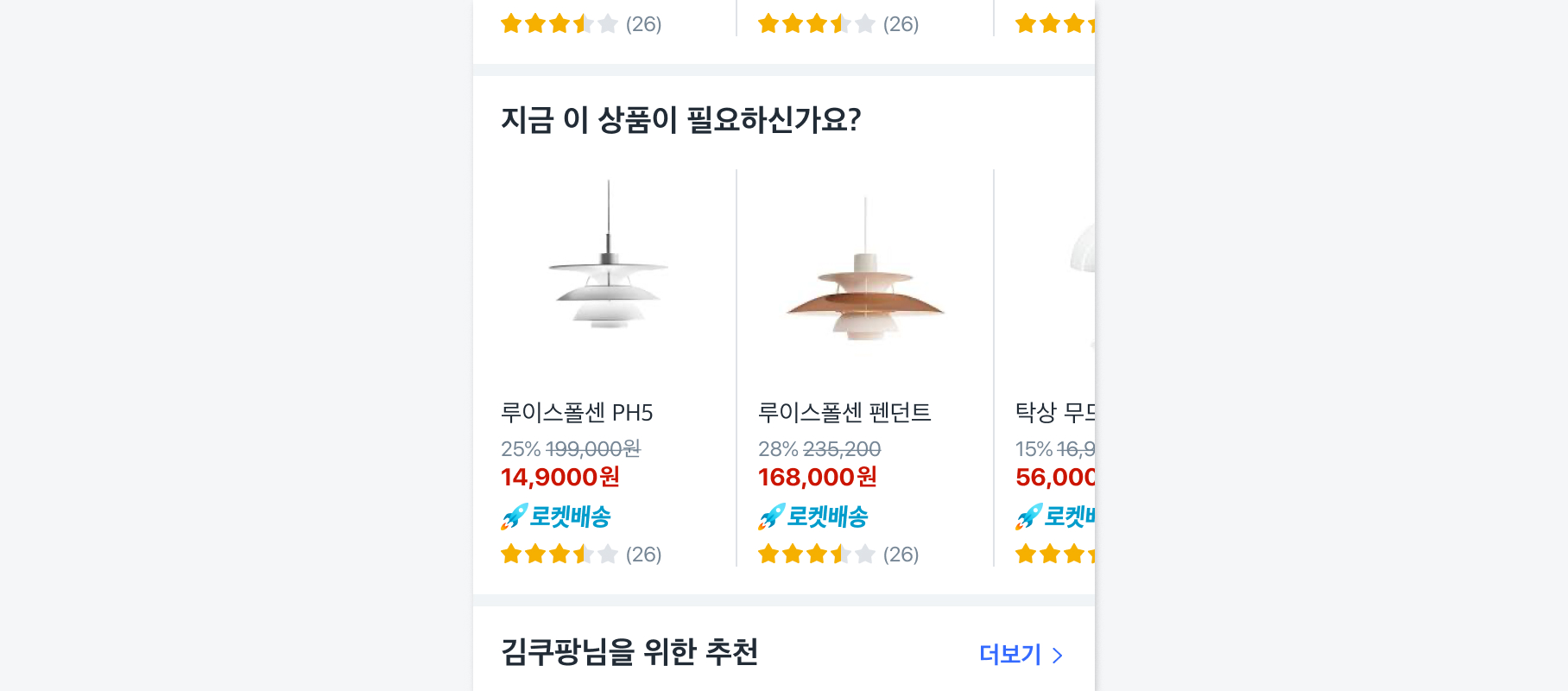The height and width of the screenshot is (691, 1568).
Task: Click the 로켓배송 label under 루이스폴센 PH5
Action: click(x=570, y=517)
